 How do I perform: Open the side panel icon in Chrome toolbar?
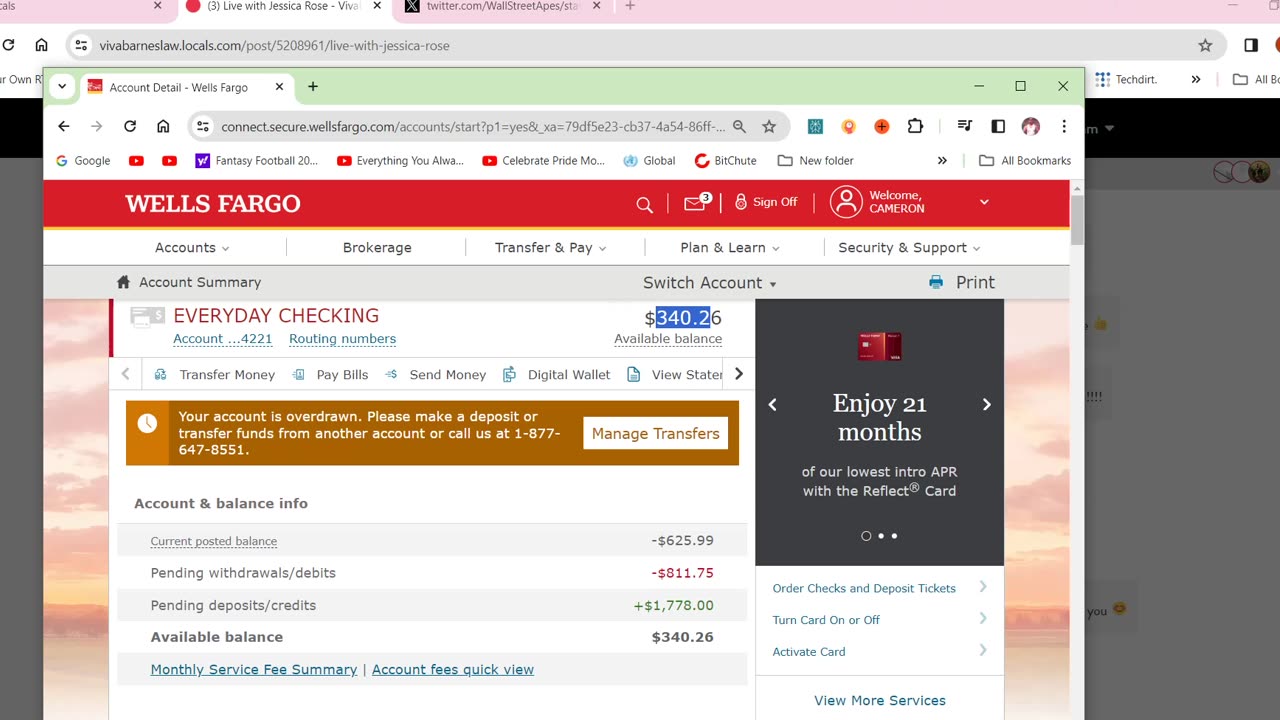998,126
